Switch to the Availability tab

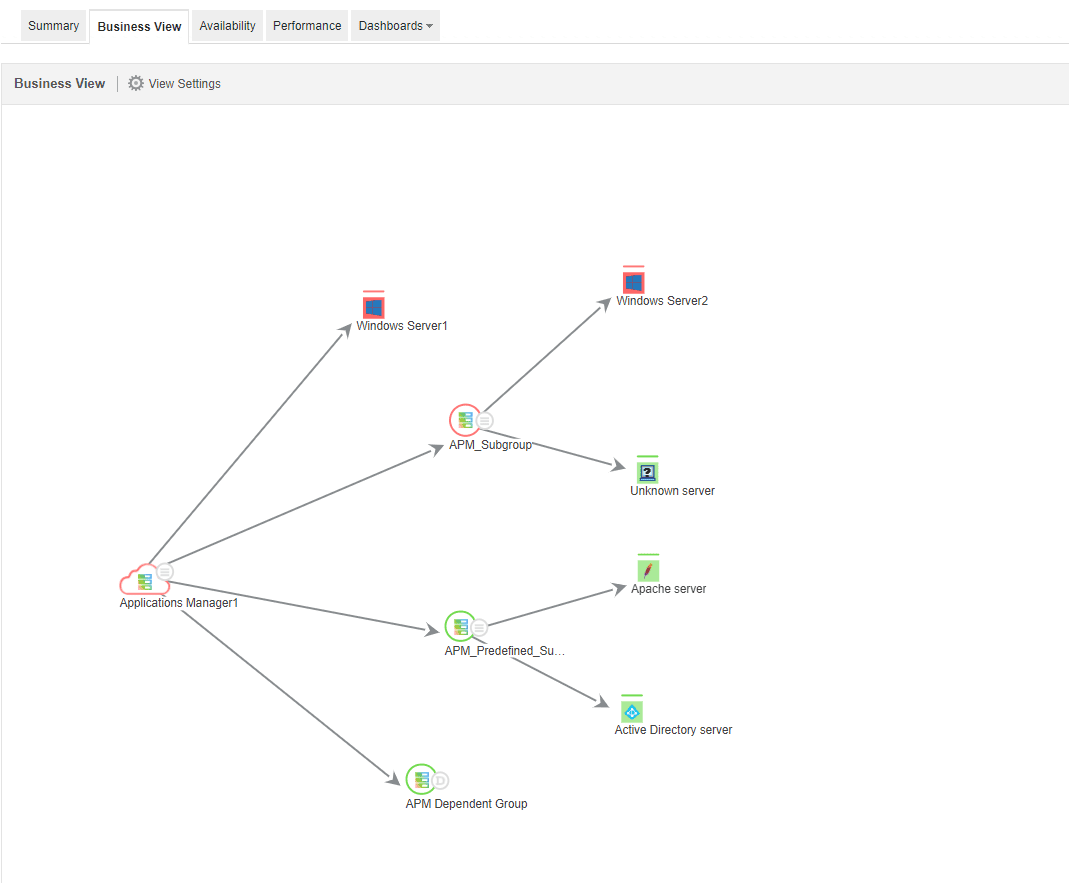pos(227,26)
